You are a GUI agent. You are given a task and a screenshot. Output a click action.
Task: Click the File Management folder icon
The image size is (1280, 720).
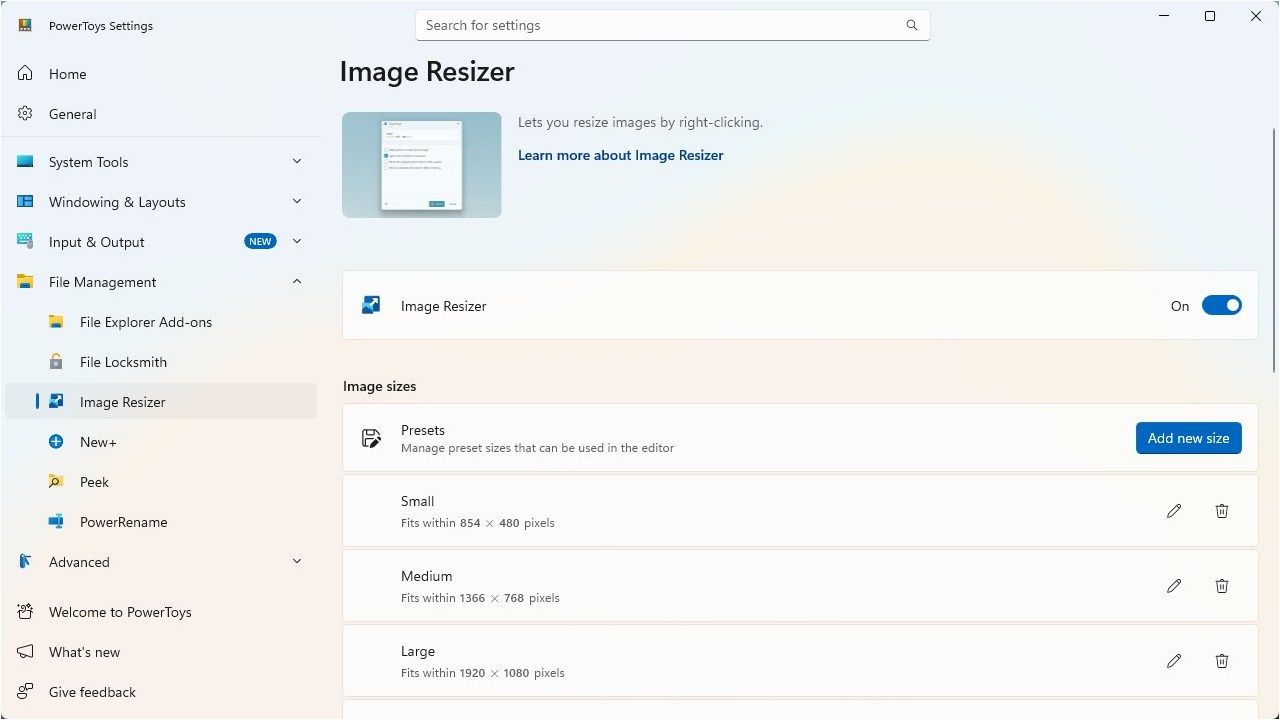25,282
